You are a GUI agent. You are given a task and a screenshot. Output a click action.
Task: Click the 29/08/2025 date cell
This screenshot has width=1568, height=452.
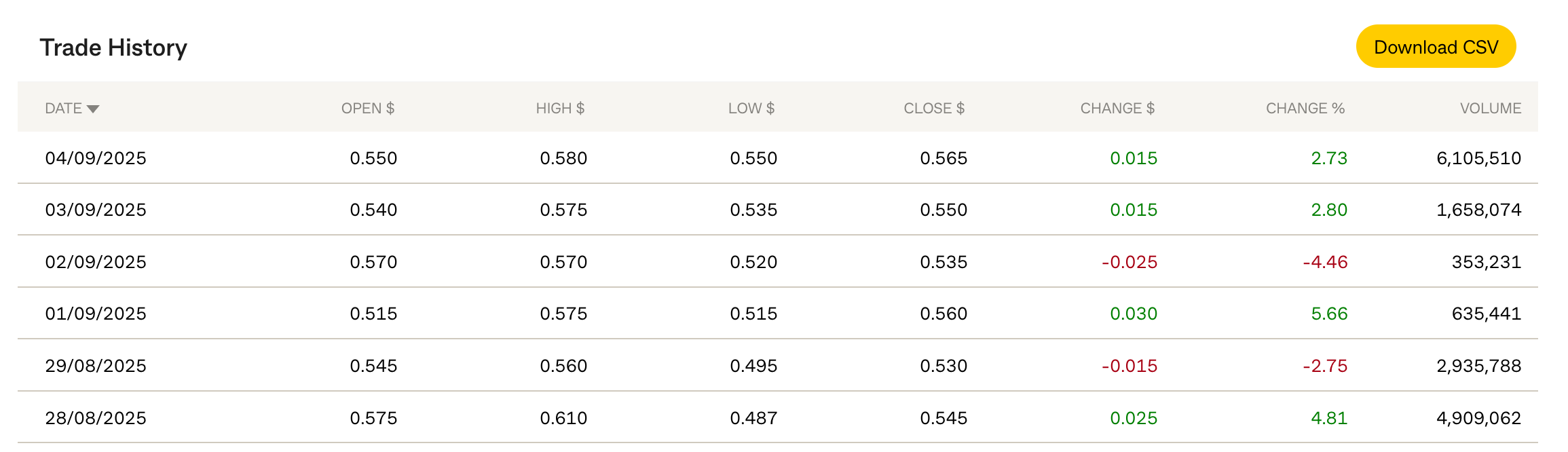[x=96, y=366]
